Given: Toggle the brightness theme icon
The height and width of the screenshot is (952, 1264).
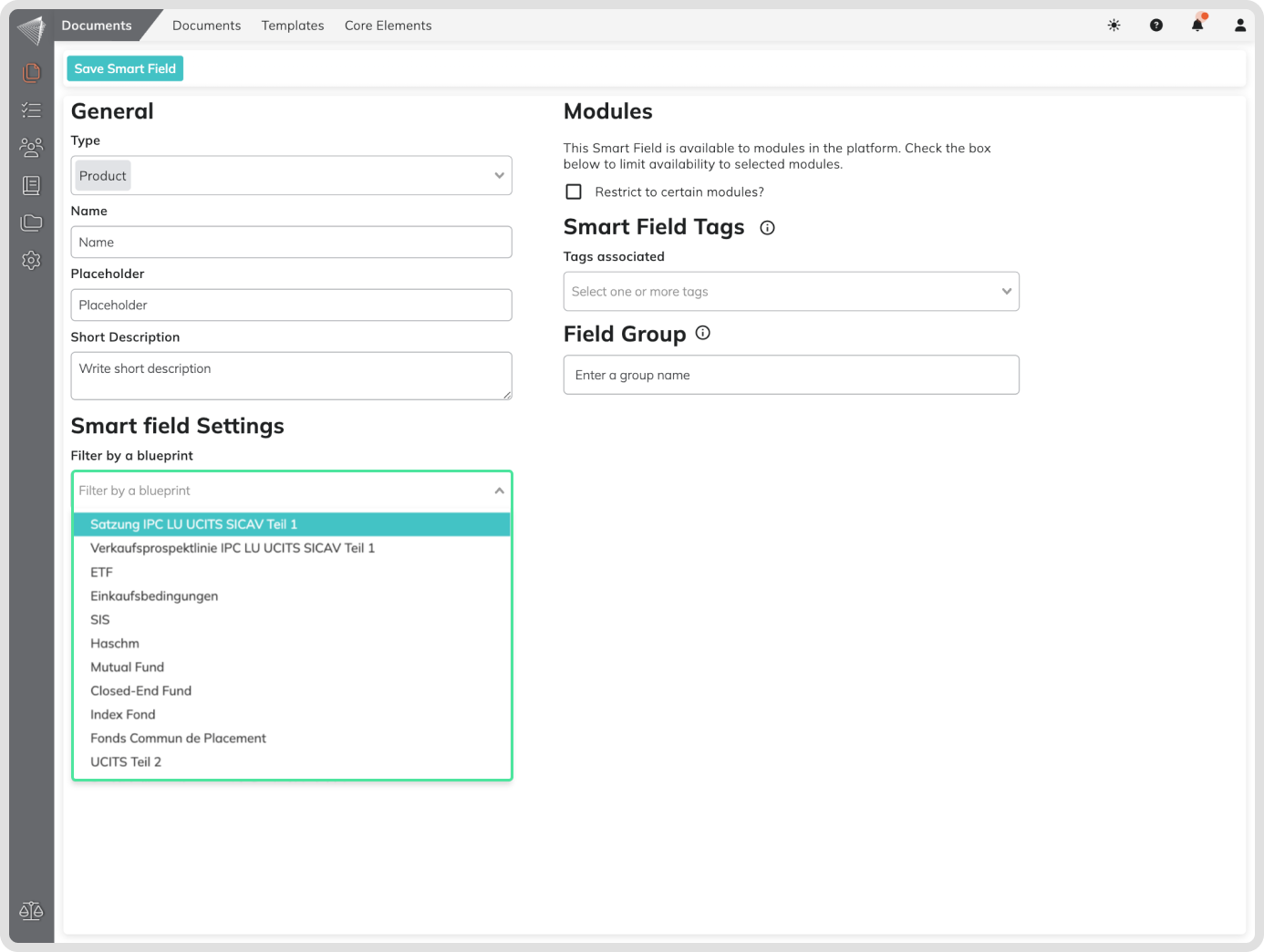Looking at the screenshot, I should coord(1114,26).
